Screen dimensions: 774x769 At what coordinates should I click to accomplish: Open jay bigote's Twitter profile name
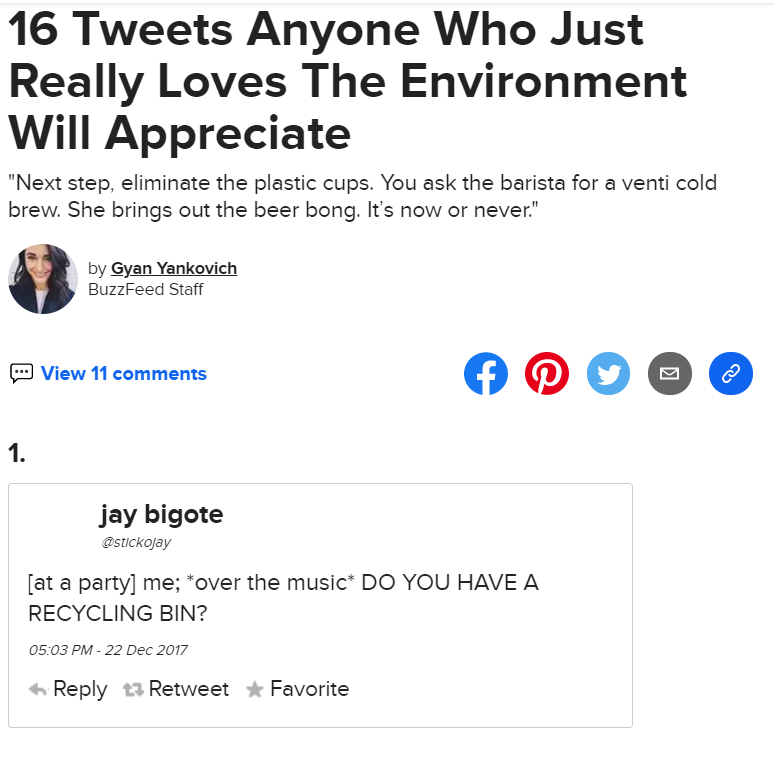pyautogui.click(x=161, y=515)
